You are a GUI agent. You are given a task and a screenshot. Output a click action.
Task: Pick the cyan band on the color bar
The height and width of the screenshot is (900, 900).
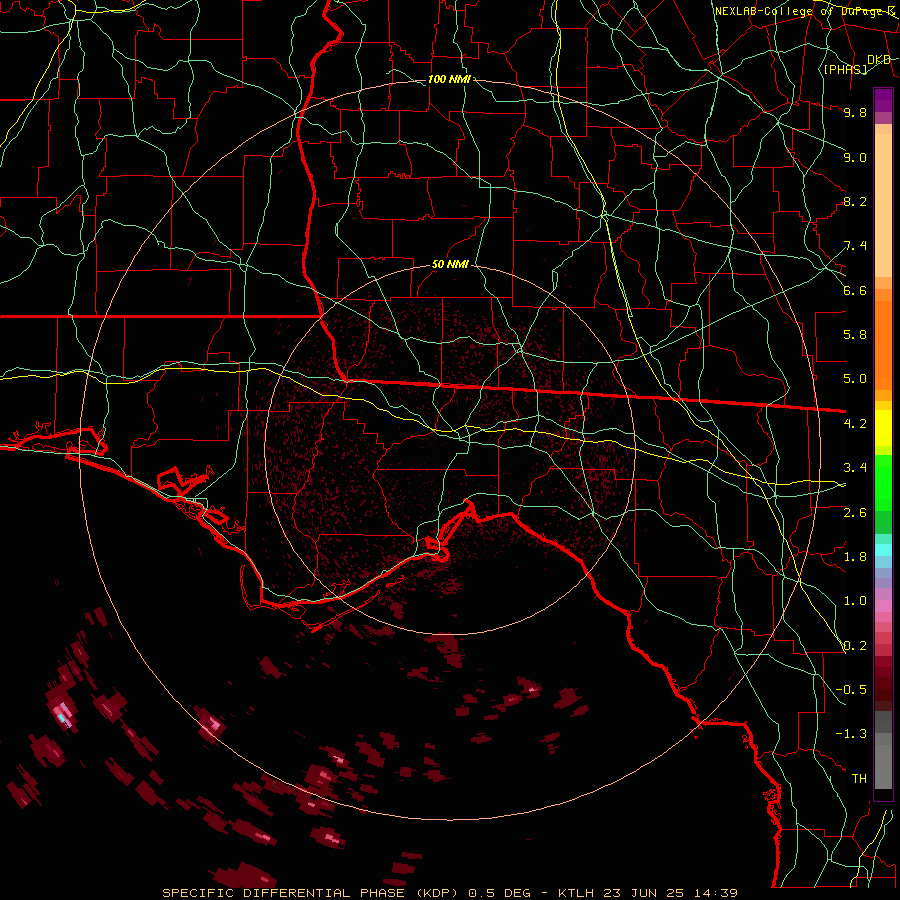[883, 550]
